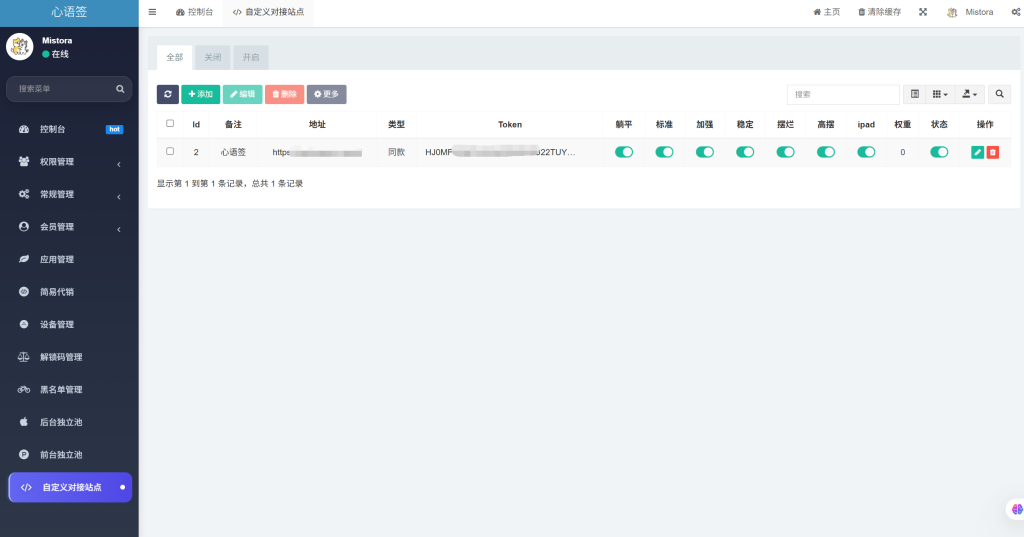This screenshot has height=537, width=1024.
Task: Open 解锁码管理 in the sidebar
Action: tap(61, 357)
